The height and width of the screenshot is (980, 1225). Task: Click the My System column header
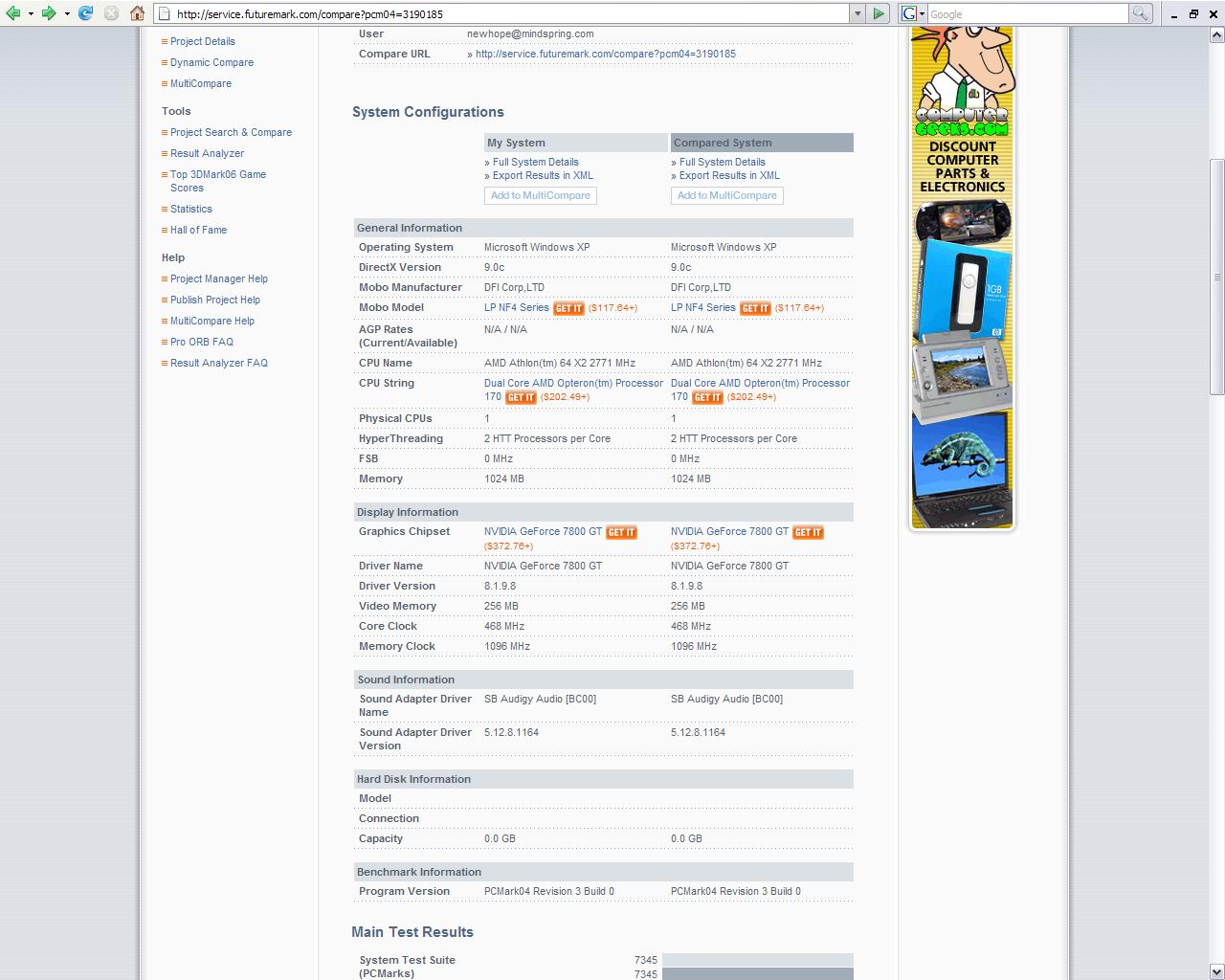576,143
